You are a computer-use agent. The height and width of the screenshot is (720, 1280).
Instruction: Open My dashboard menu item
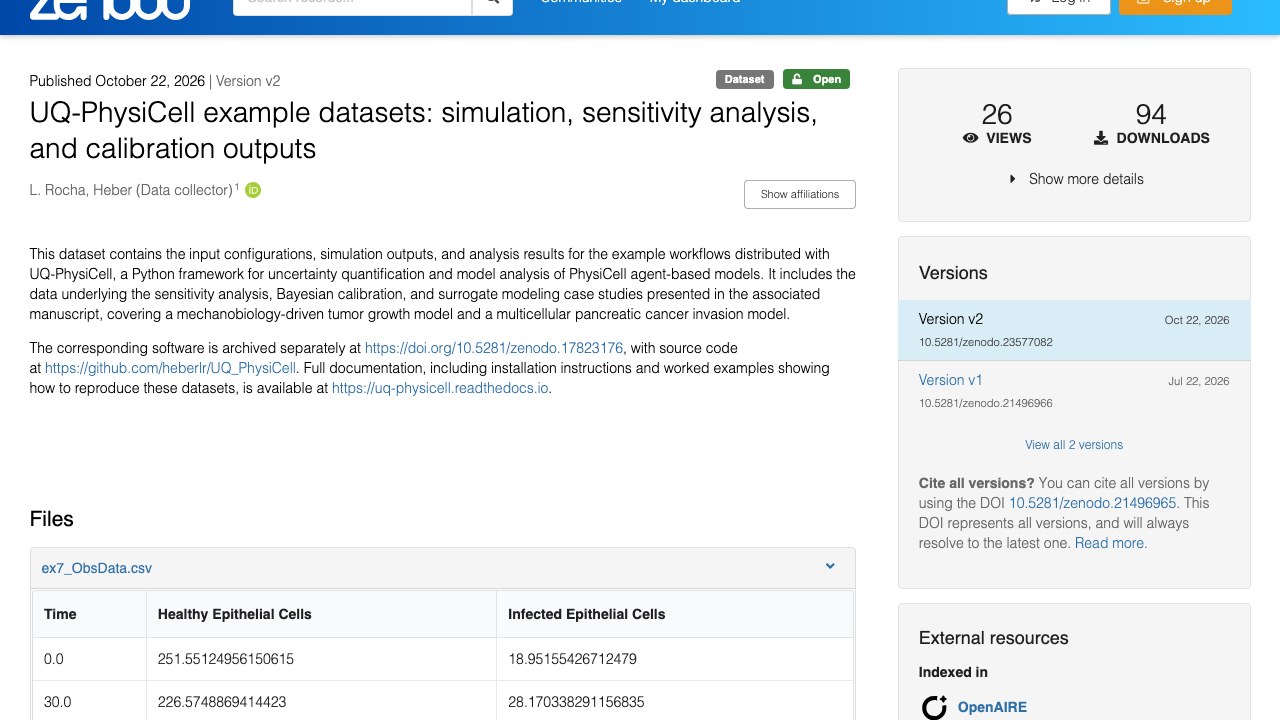coord(695,3)
